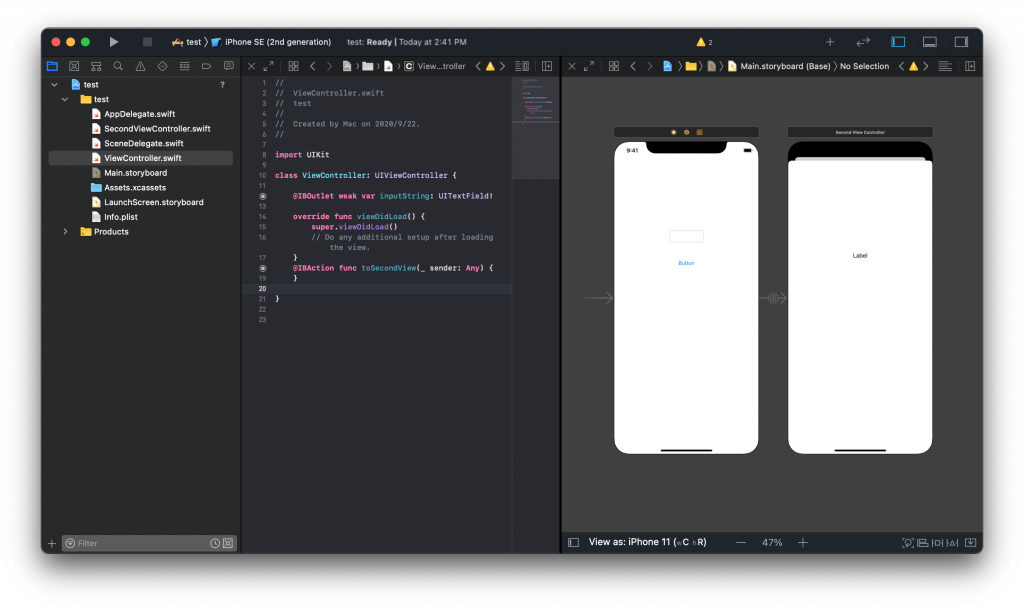Open the Source Control navigator icon
1024x608 pixels.
click(74, 66)
